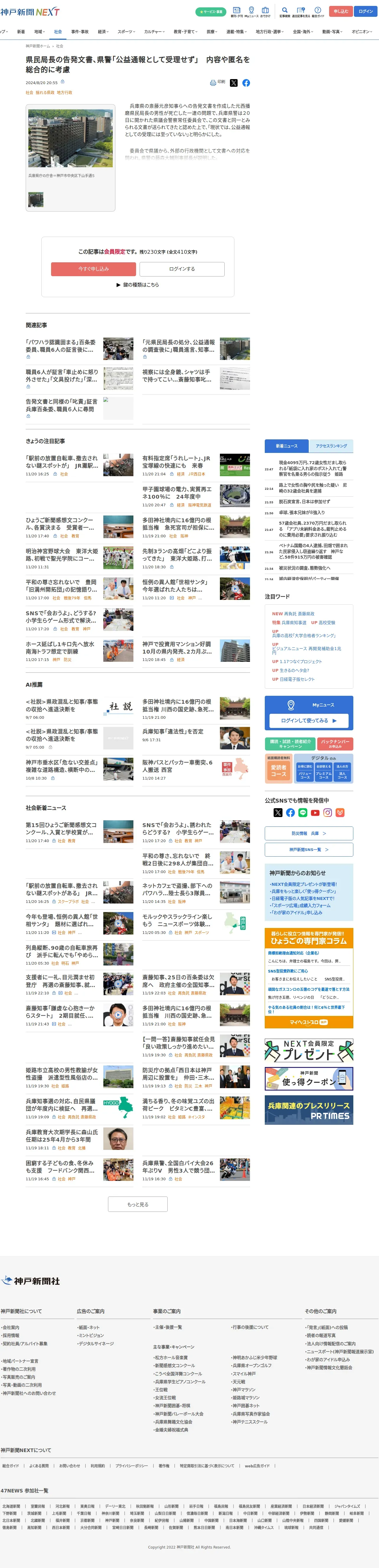379x1568 pixels.
Task: Click ログインして使ってみる in the Myニュース box
Action: tap(309, 720)
